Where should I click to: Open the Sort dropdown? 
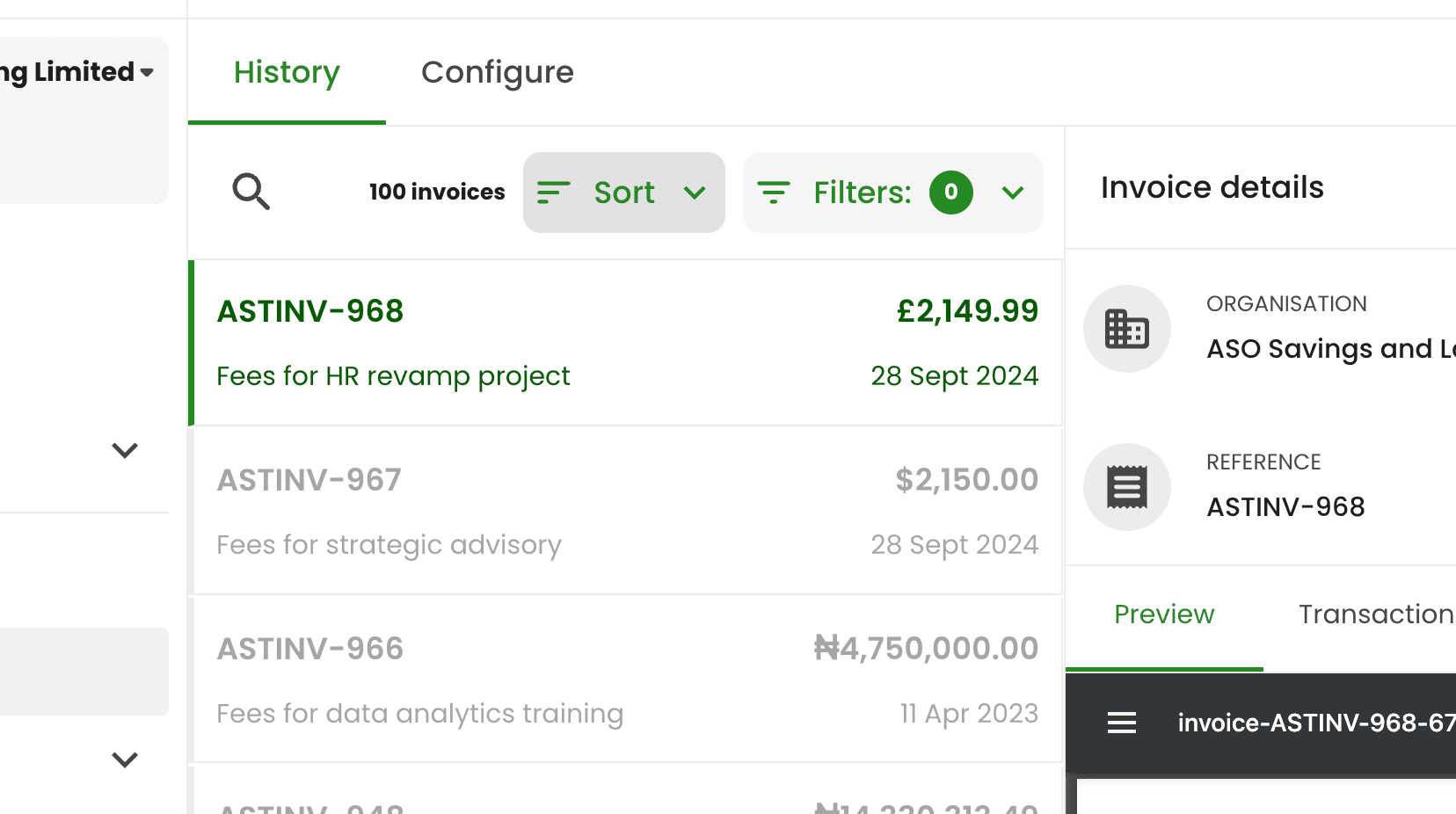click(x=624, y=193)
